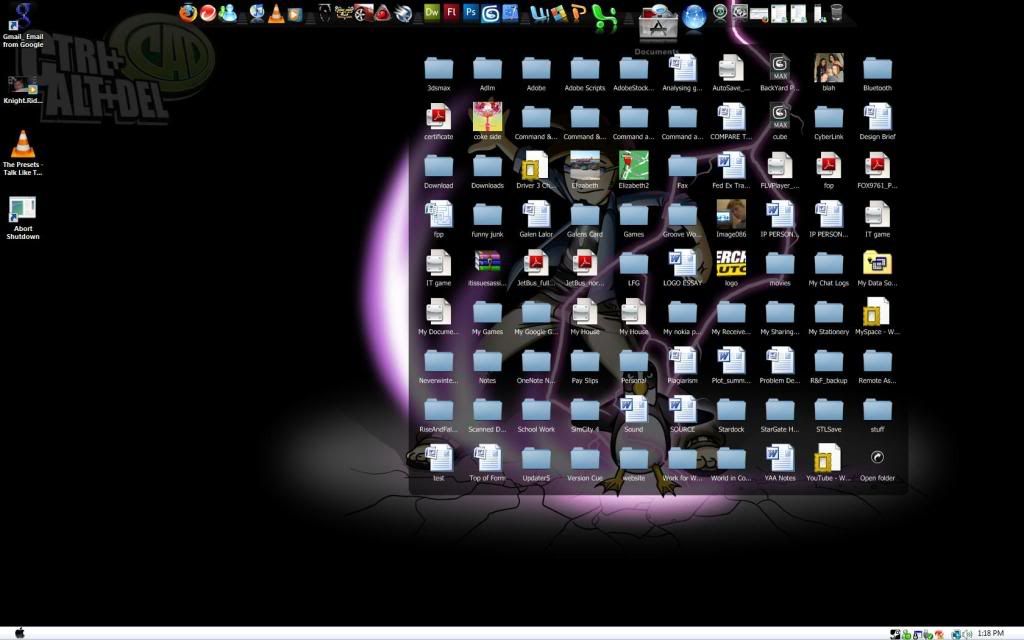This screenshot has width=1024, height=640.
Task: Open the cube 3ds Max file
Action: pos(780,122)
